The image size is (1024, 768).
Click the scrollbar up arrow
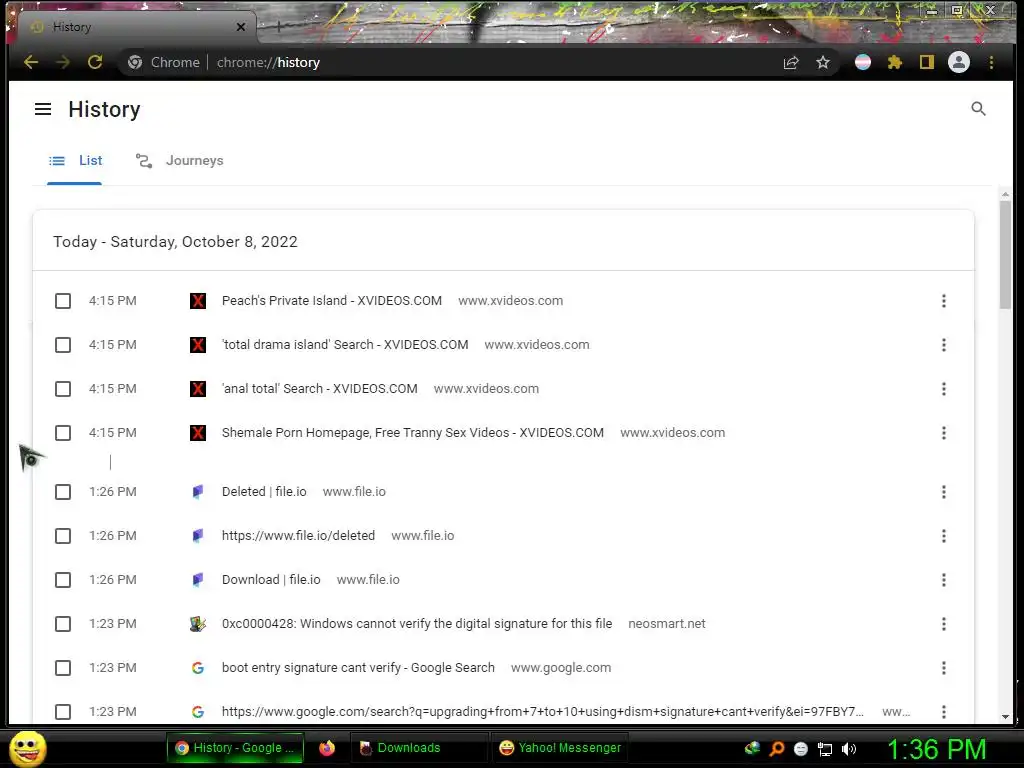(x=1005, y=195)
